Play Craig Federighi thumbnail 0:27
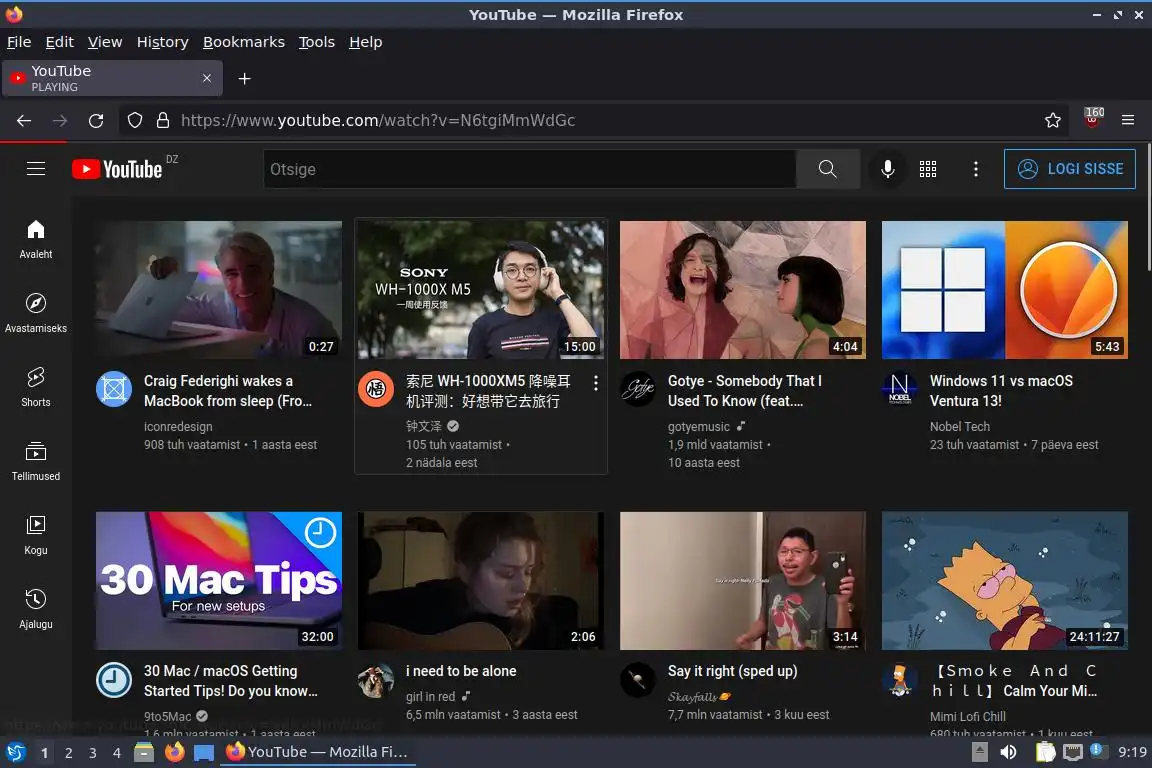Image resolution: width=1152 pixels, height=768 pixels. pyautogui.click(x=219, y=290)
